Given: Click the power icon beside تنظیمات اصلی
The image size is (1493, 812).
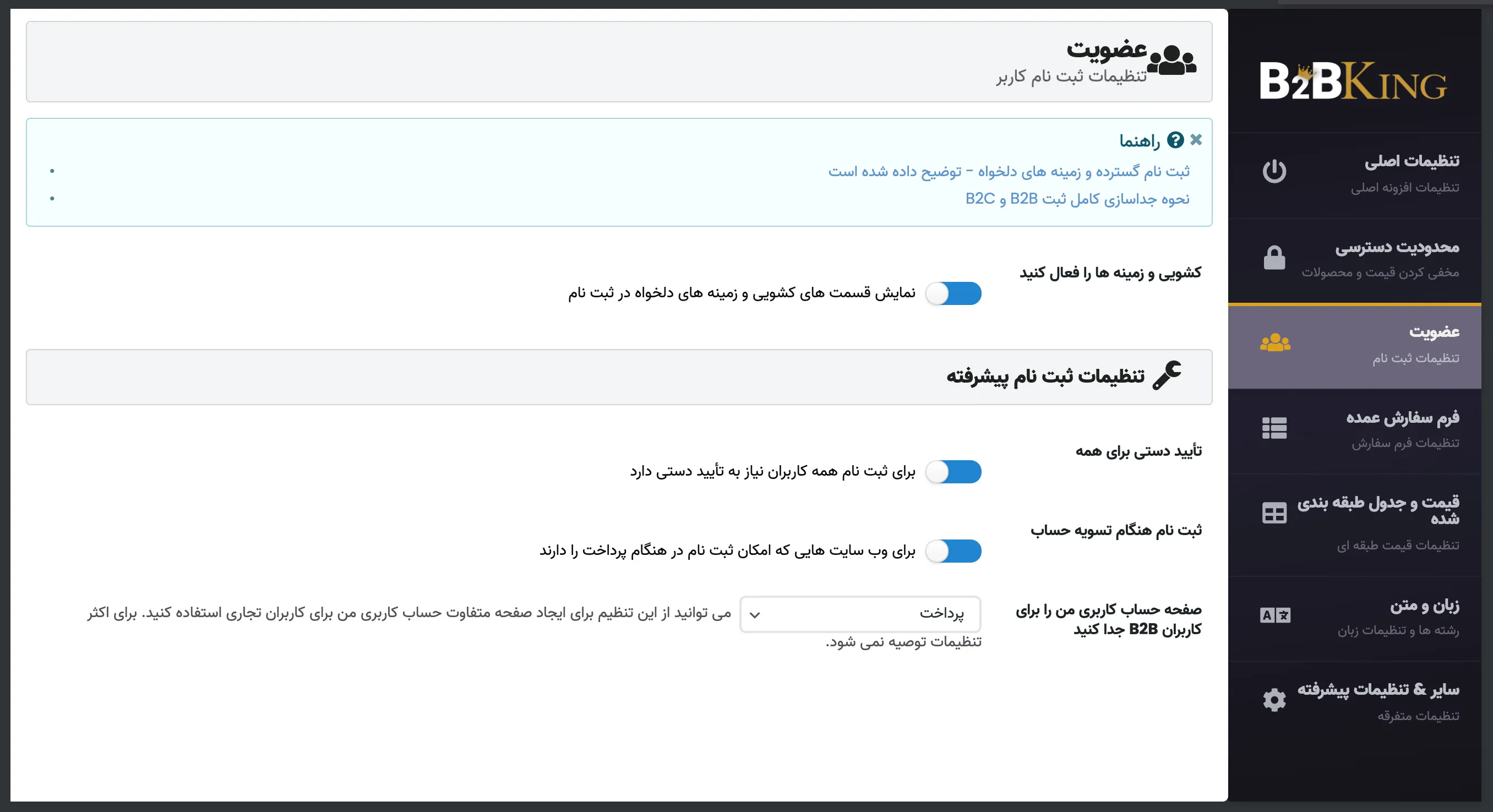Looking at the screenshot, I should (x=1274, y=171).
